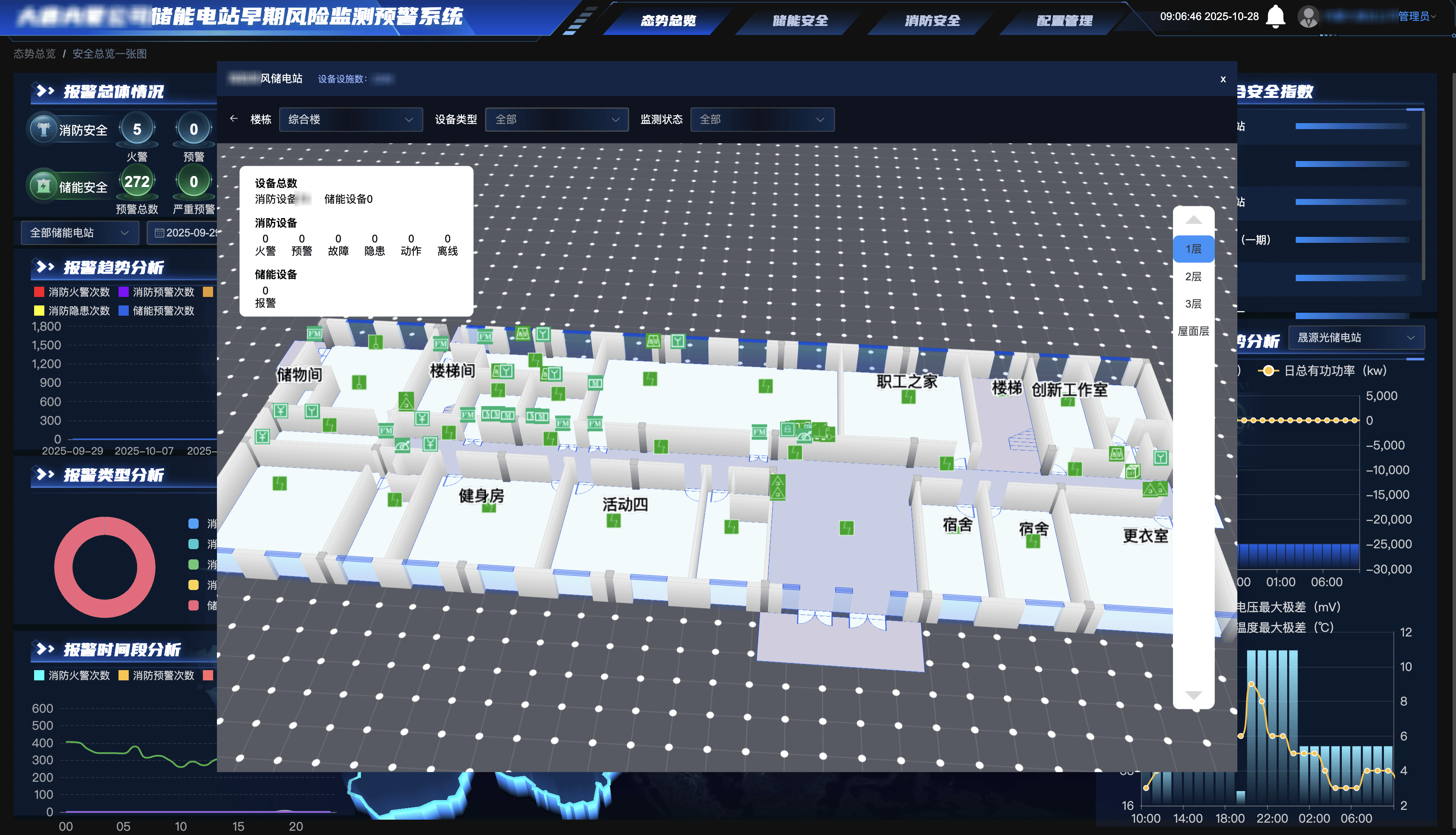Toggle 储能预警次数 legend item
Screen dimensions: 1456x835
156,311
